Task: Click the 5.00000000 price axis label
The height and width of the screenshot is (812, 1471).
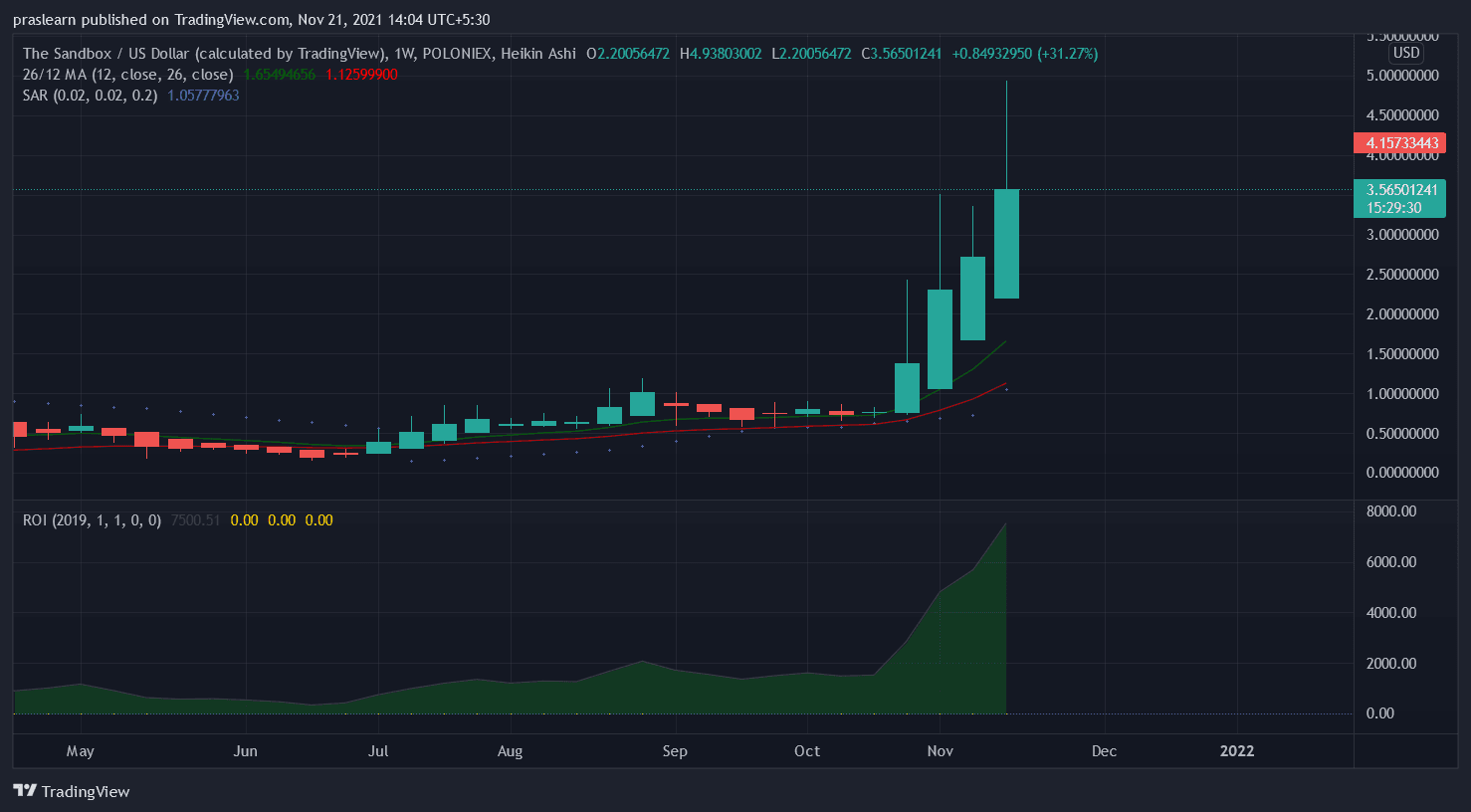Action: (1401, 76)
